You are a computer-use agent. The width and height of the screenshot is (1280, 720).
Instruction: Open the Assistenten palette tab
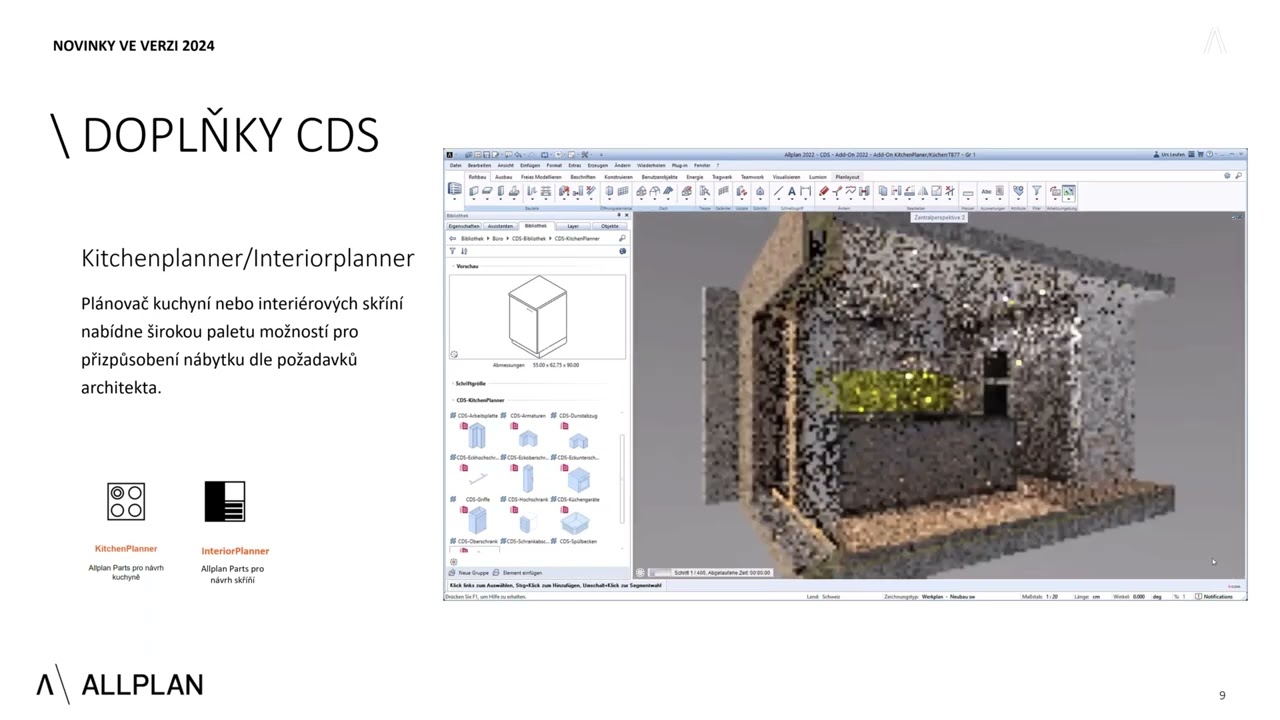500,226
